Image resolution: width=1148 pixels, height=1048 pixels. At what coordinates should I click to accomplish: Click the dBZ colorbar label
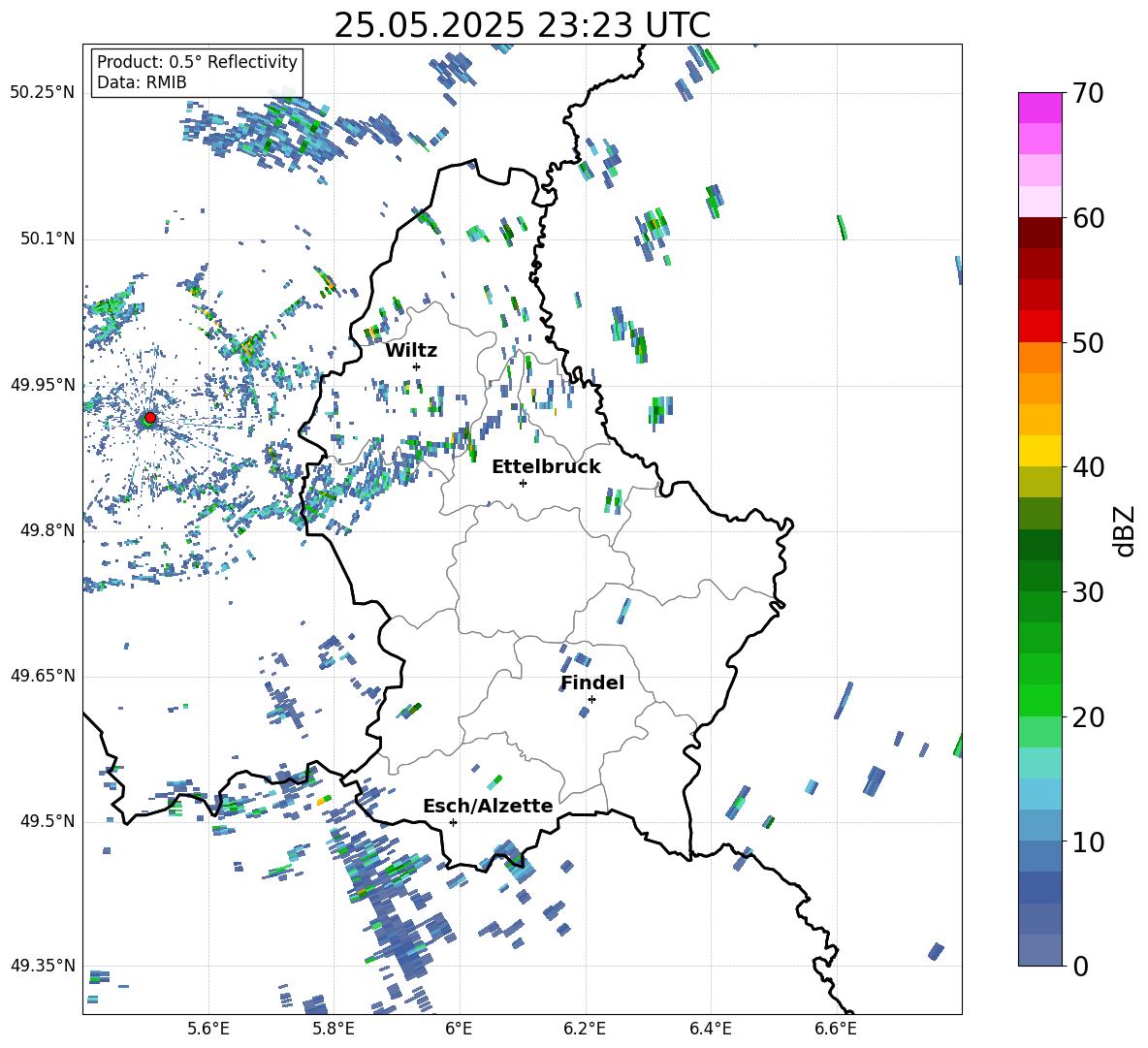(1126, 530)
